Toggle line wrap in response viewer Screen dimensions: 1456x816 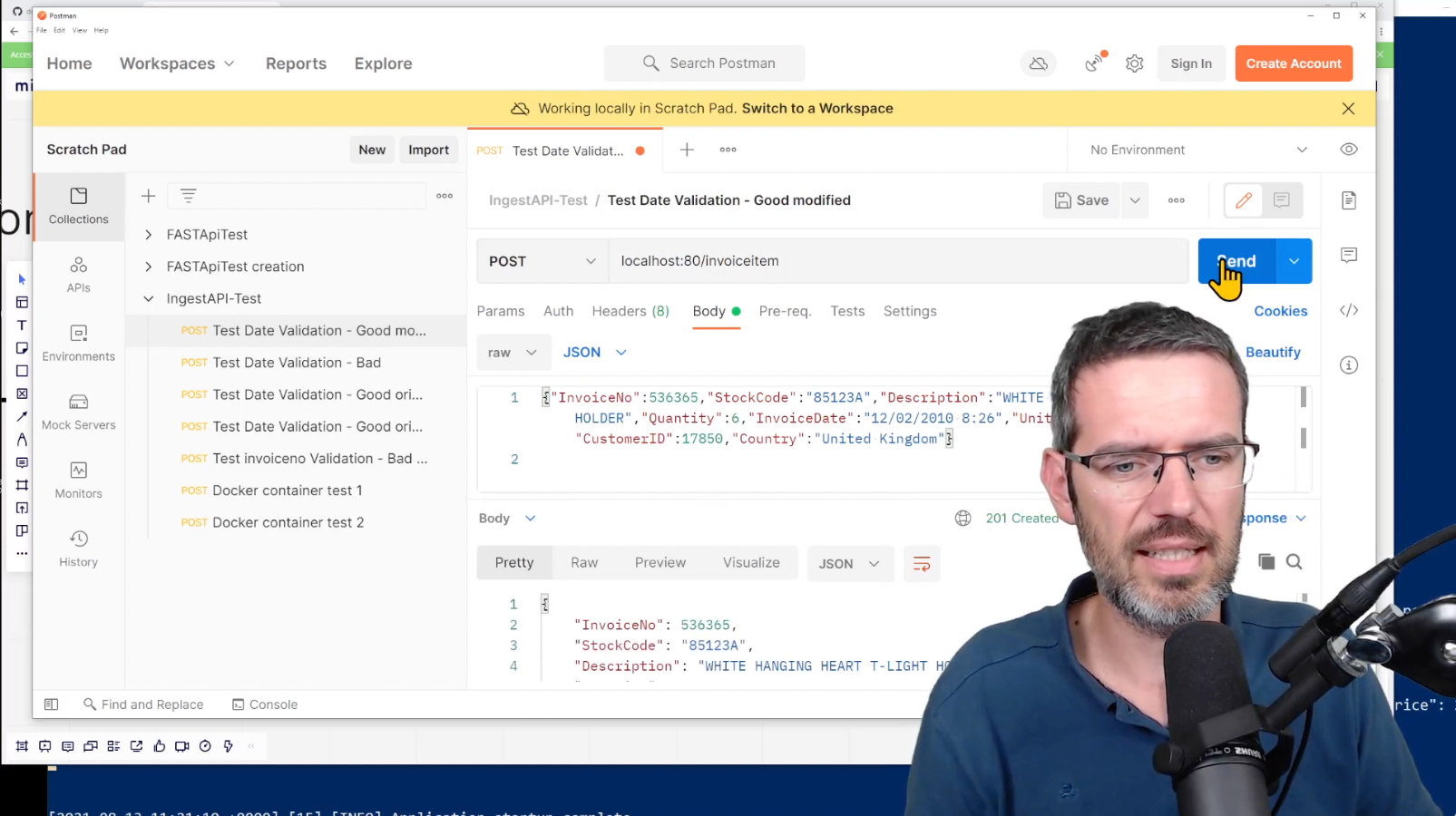point(922,564)
